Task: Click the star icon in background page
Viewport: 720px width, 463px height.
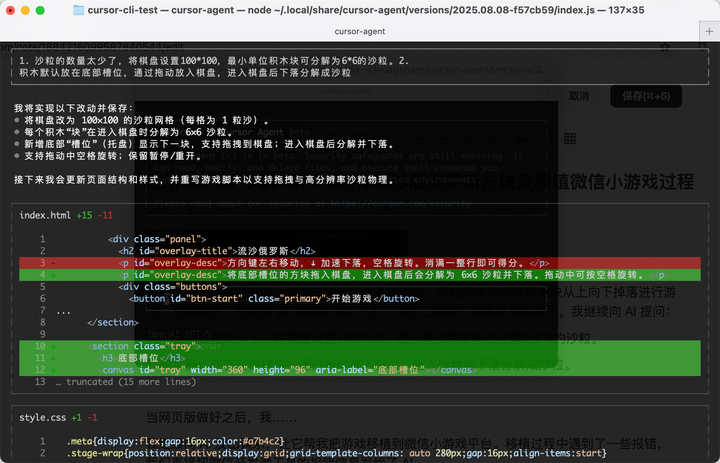Action: (664, 46)
